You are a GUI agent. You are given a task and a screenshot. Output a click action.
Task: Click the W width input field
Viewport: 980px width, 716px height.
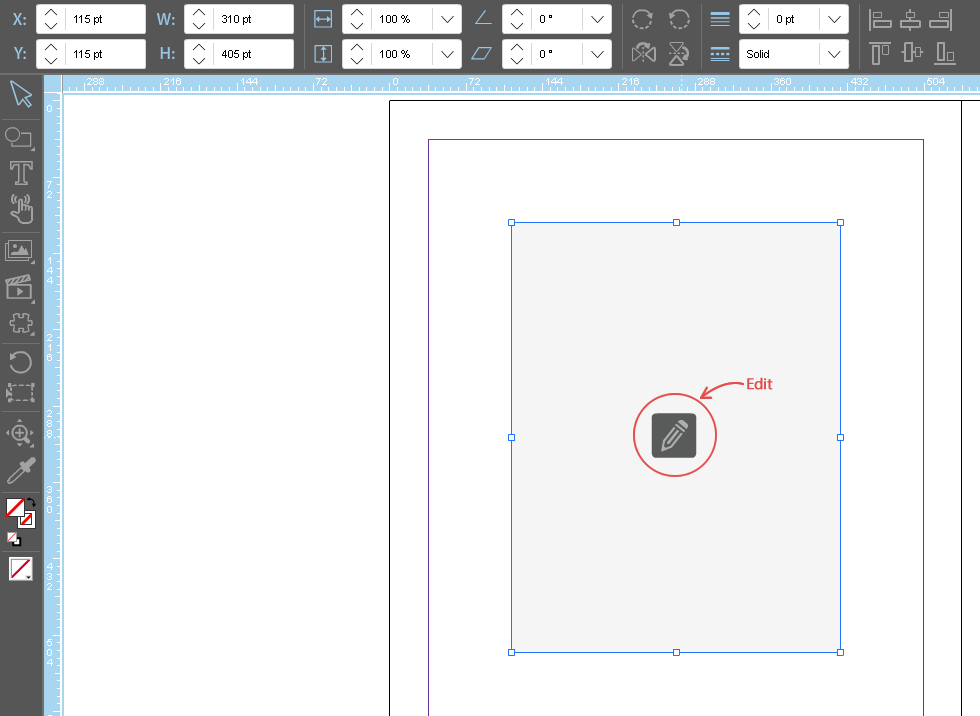point(252,19)
